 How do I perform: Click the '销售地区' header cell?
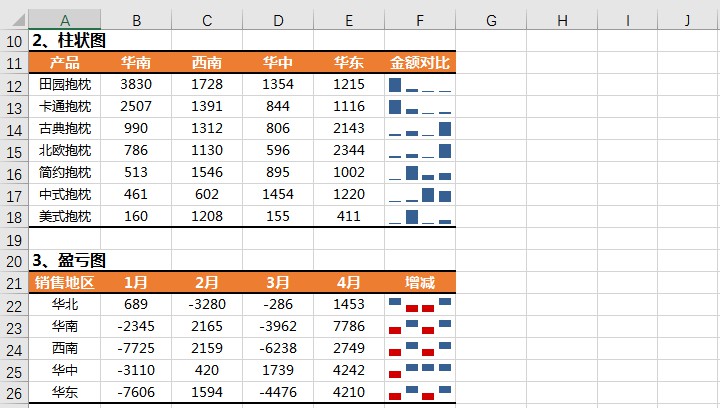[65, 282]
